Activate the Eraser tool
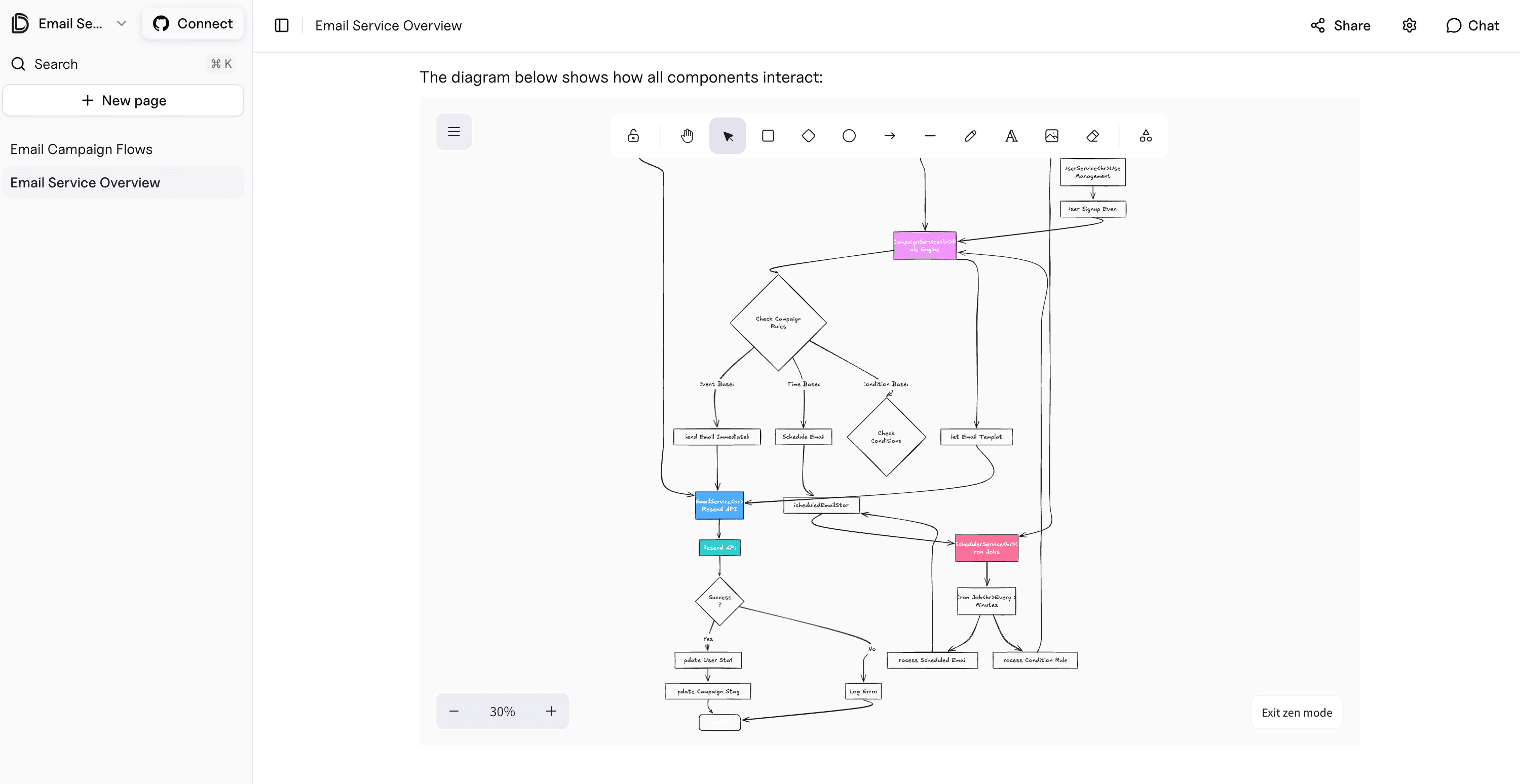Screen dimensions: 1520x784 pos(1092,136)
